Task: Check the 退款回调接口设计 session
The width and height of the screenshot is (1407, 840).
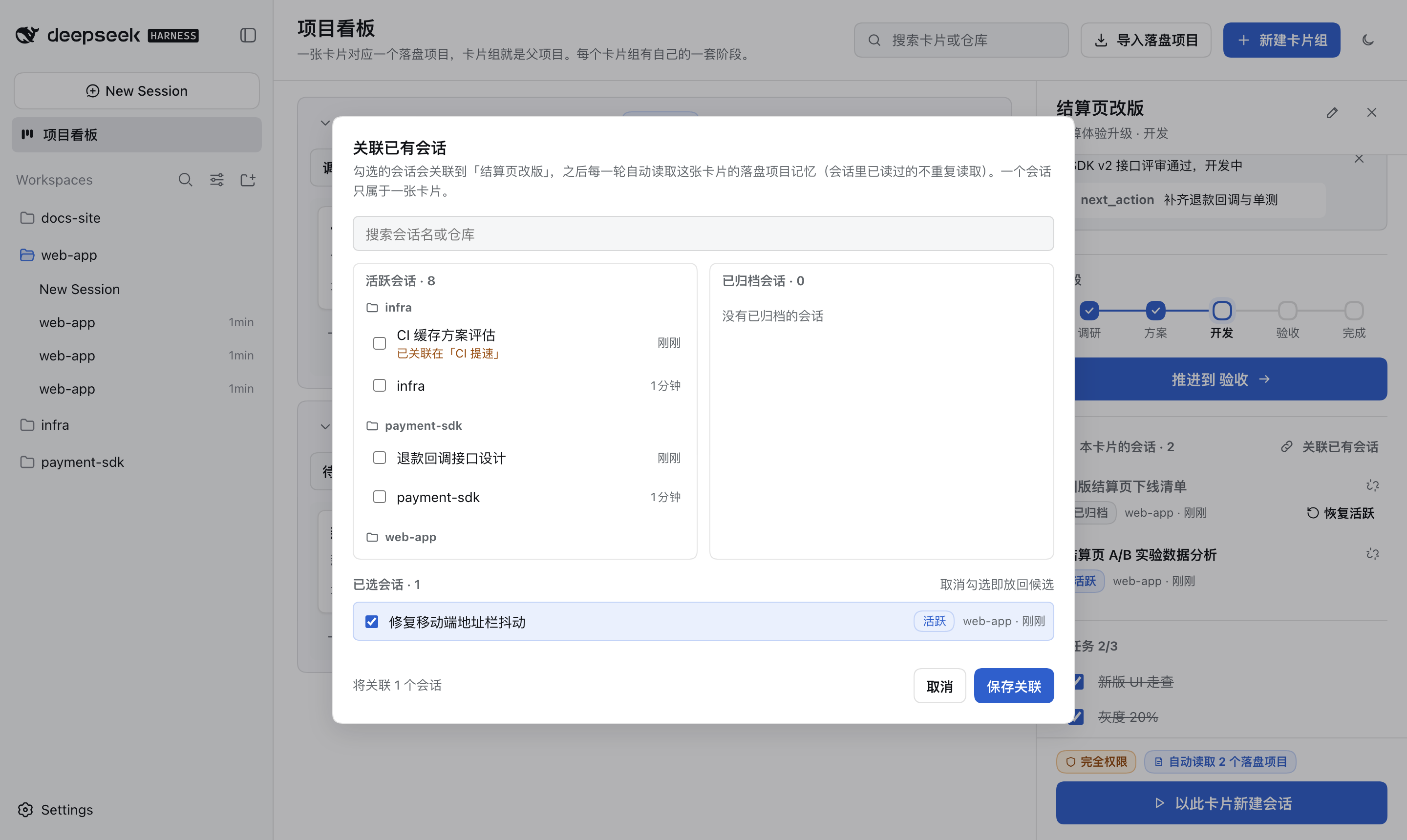Action: click(x=379, y=457)
